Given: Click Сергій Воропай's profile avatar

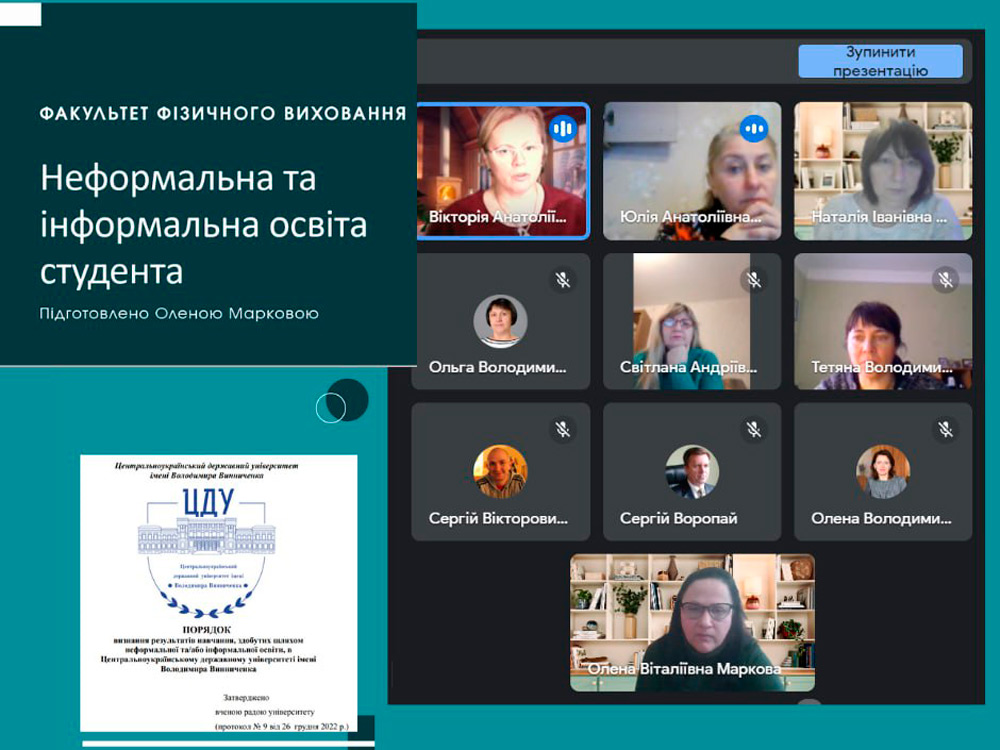Looking at the screenshot, I should click(x=692, y=471).
